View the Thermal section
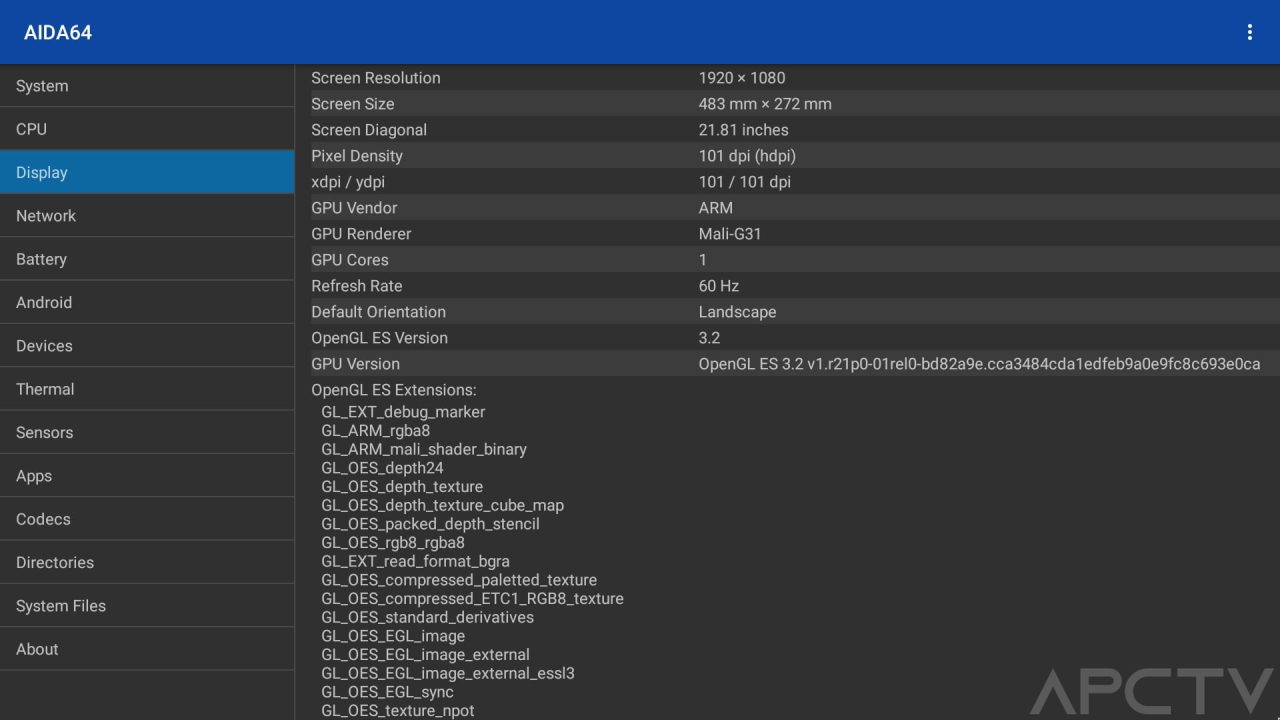 coord(147,389)
